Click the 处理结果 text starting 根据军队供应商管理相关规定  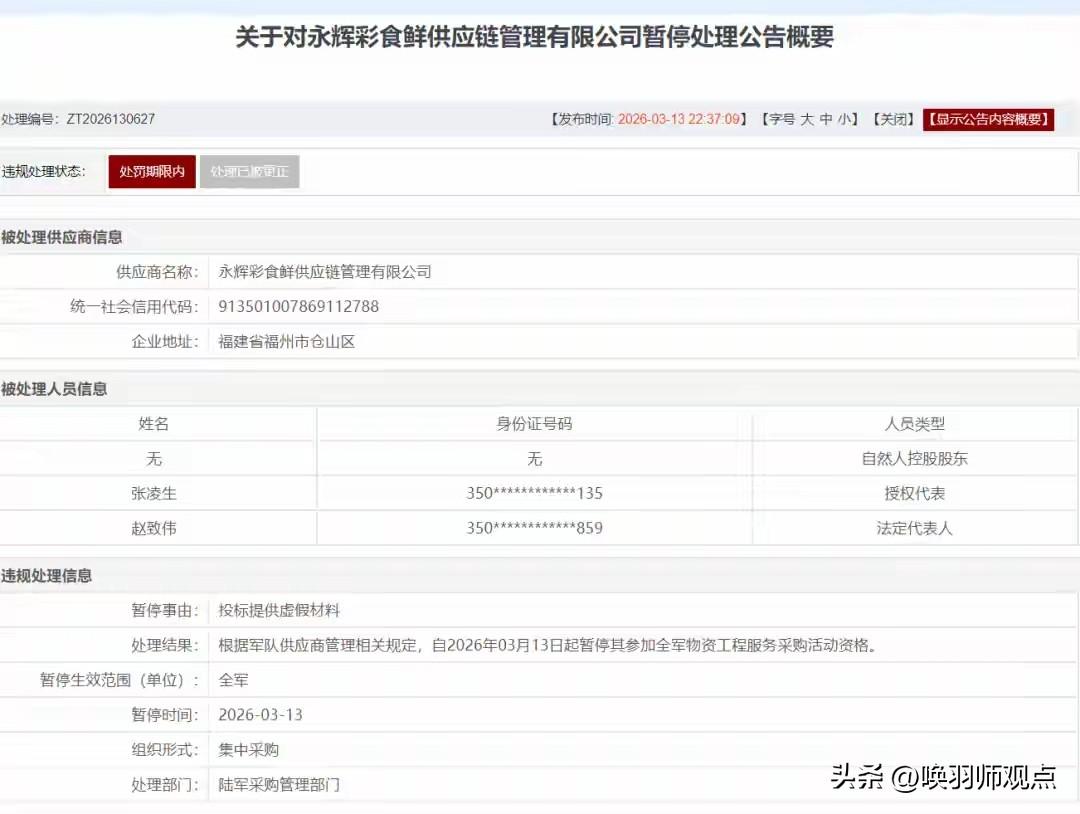(548, 645)
